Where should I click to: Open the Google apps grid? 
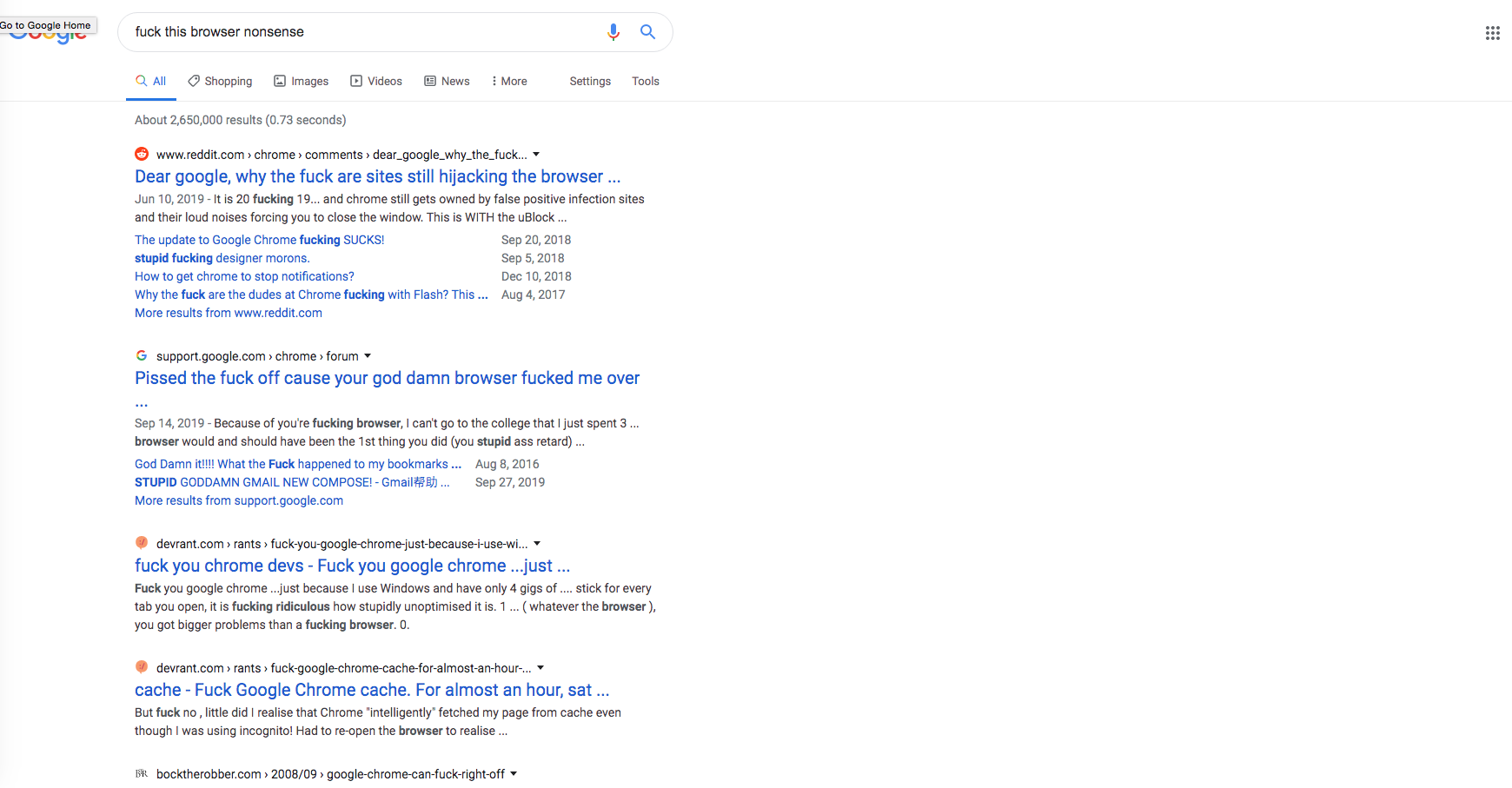click(x=1492, y=33)
